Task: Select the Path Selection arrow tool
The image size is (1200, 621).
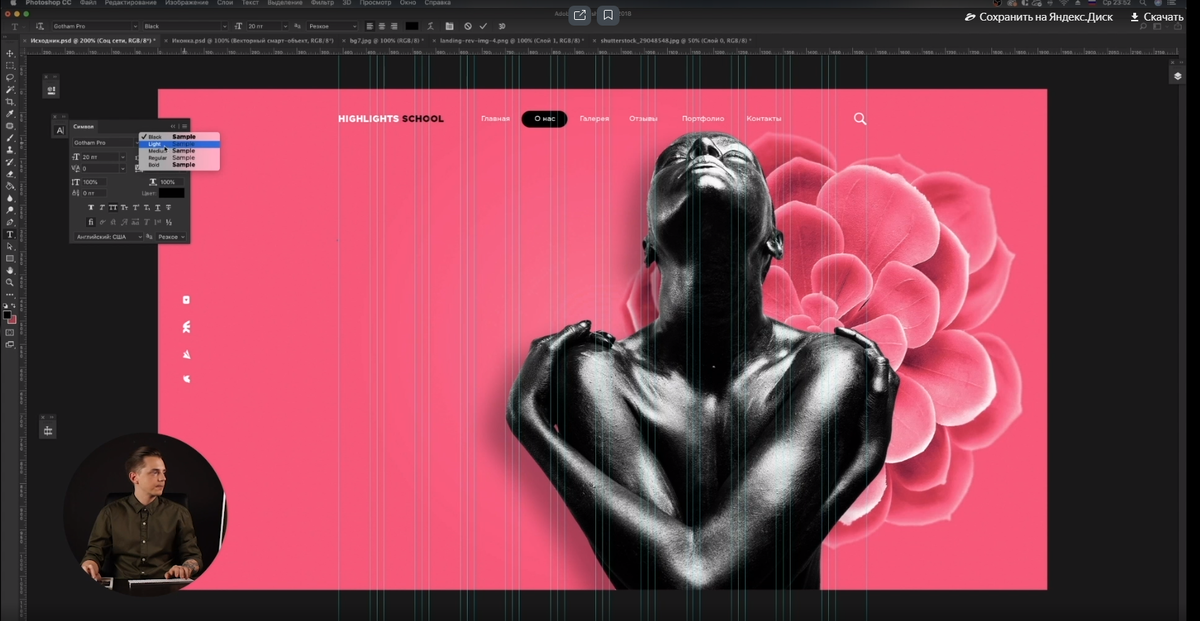Action: click(10, 246)
